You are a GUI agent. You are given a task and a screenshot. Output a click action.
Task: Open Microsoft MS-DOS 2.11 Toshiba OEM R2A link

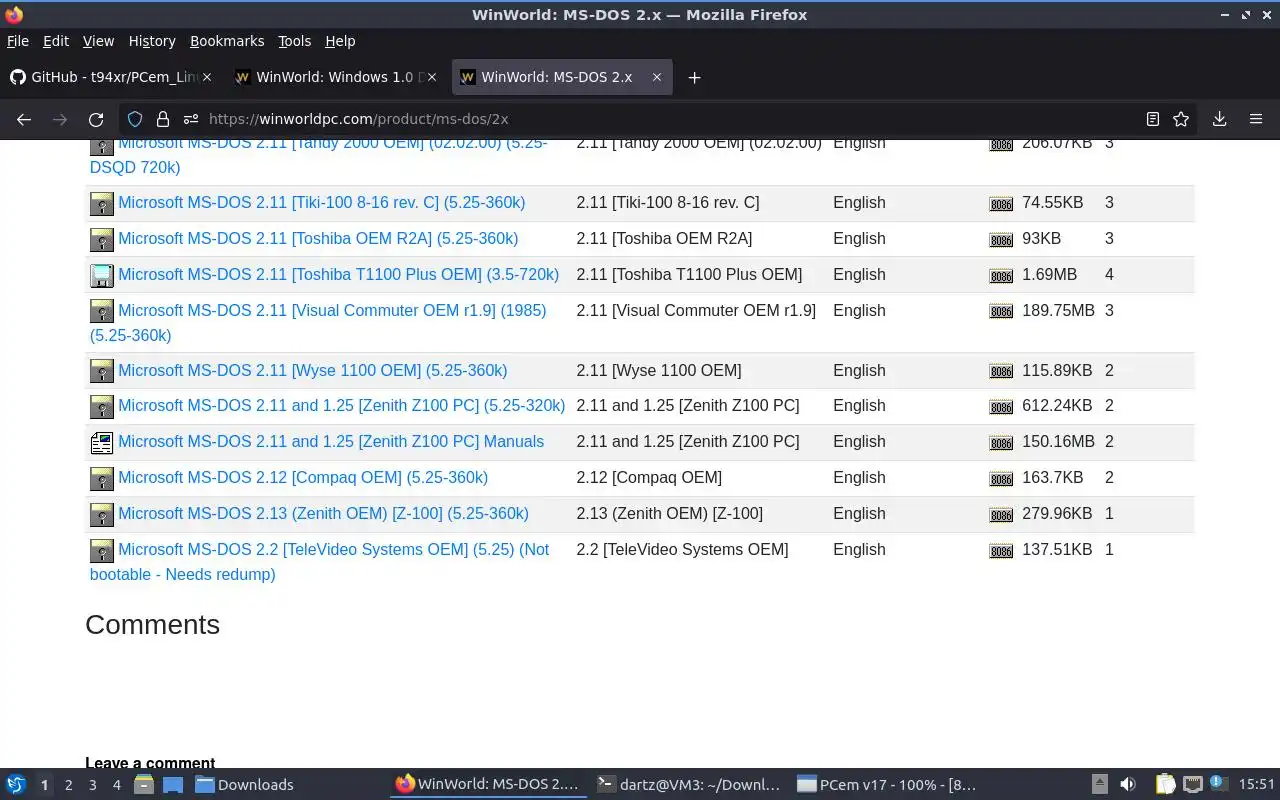click(x=318, y=239)
